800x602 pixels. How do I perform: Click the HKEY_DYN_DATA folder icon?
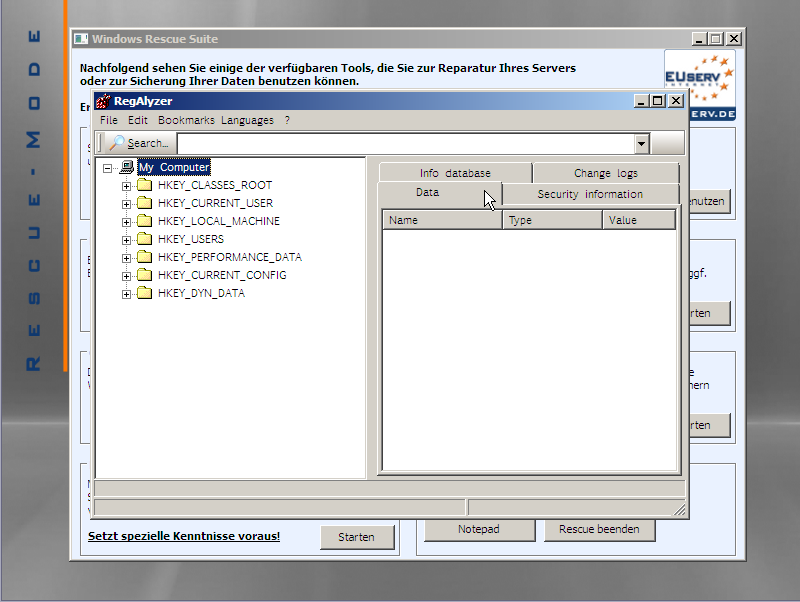point(145,293)
